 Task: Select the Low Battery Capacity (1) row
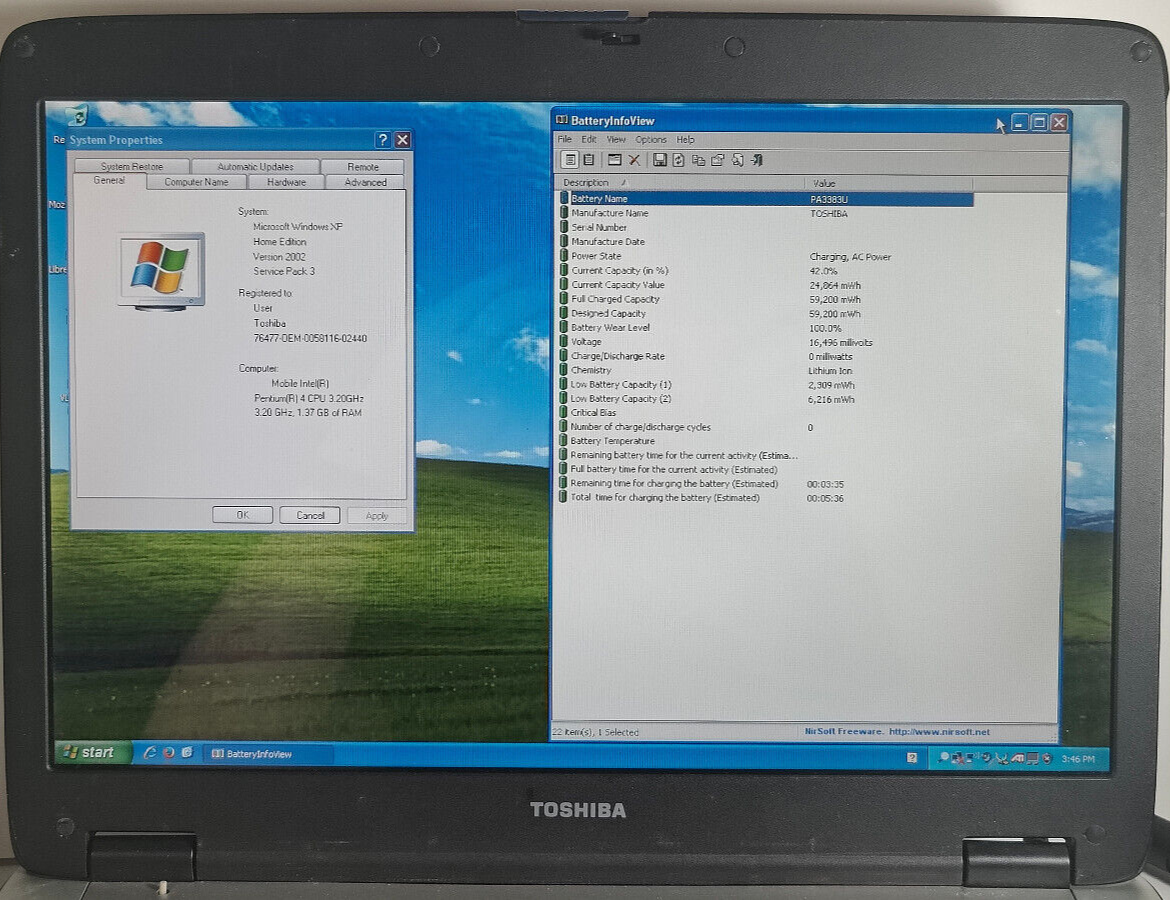point(765,384)
